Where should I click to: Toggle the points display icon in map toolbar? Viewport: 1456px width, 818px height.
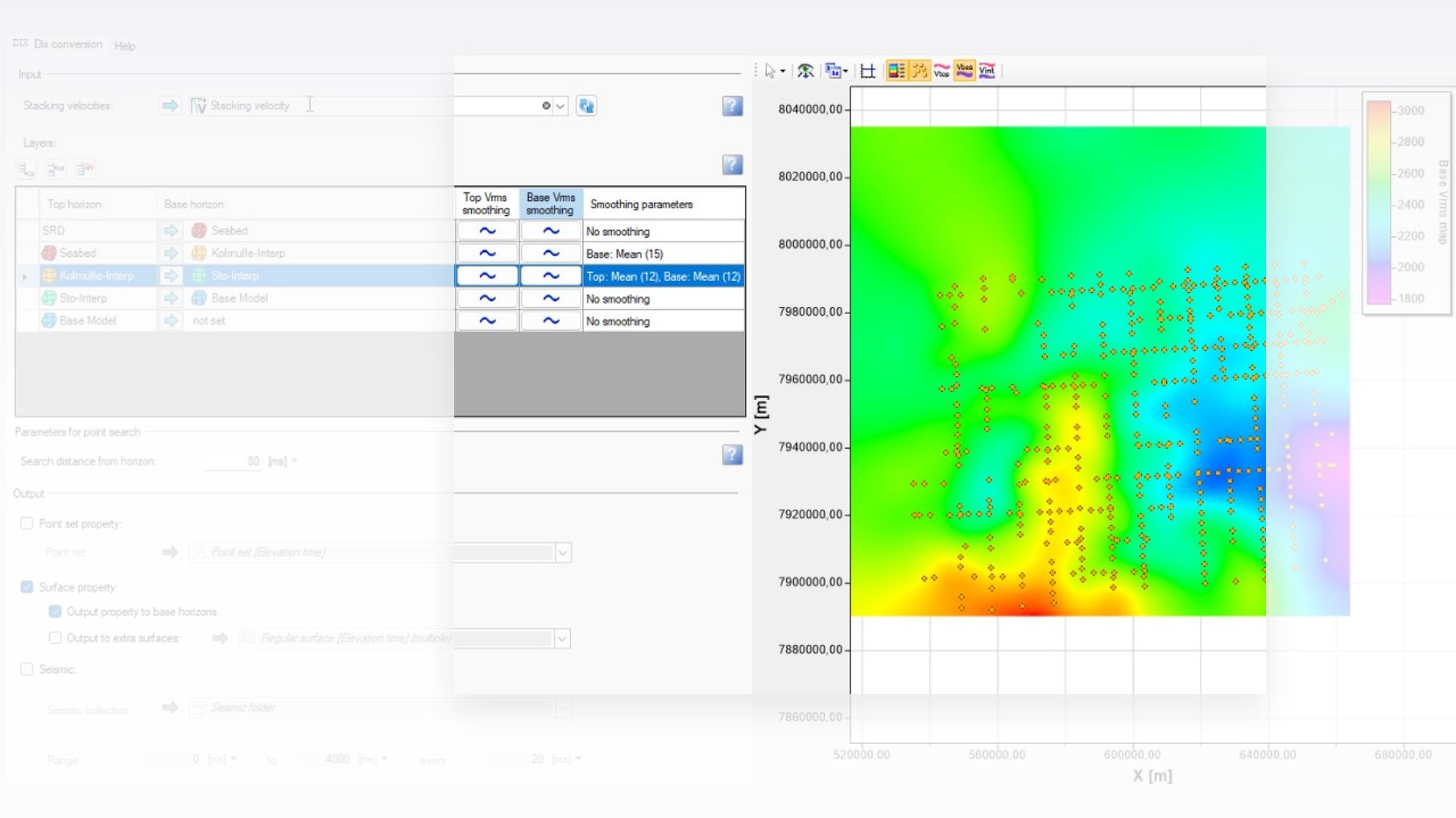tap(919, 71)
